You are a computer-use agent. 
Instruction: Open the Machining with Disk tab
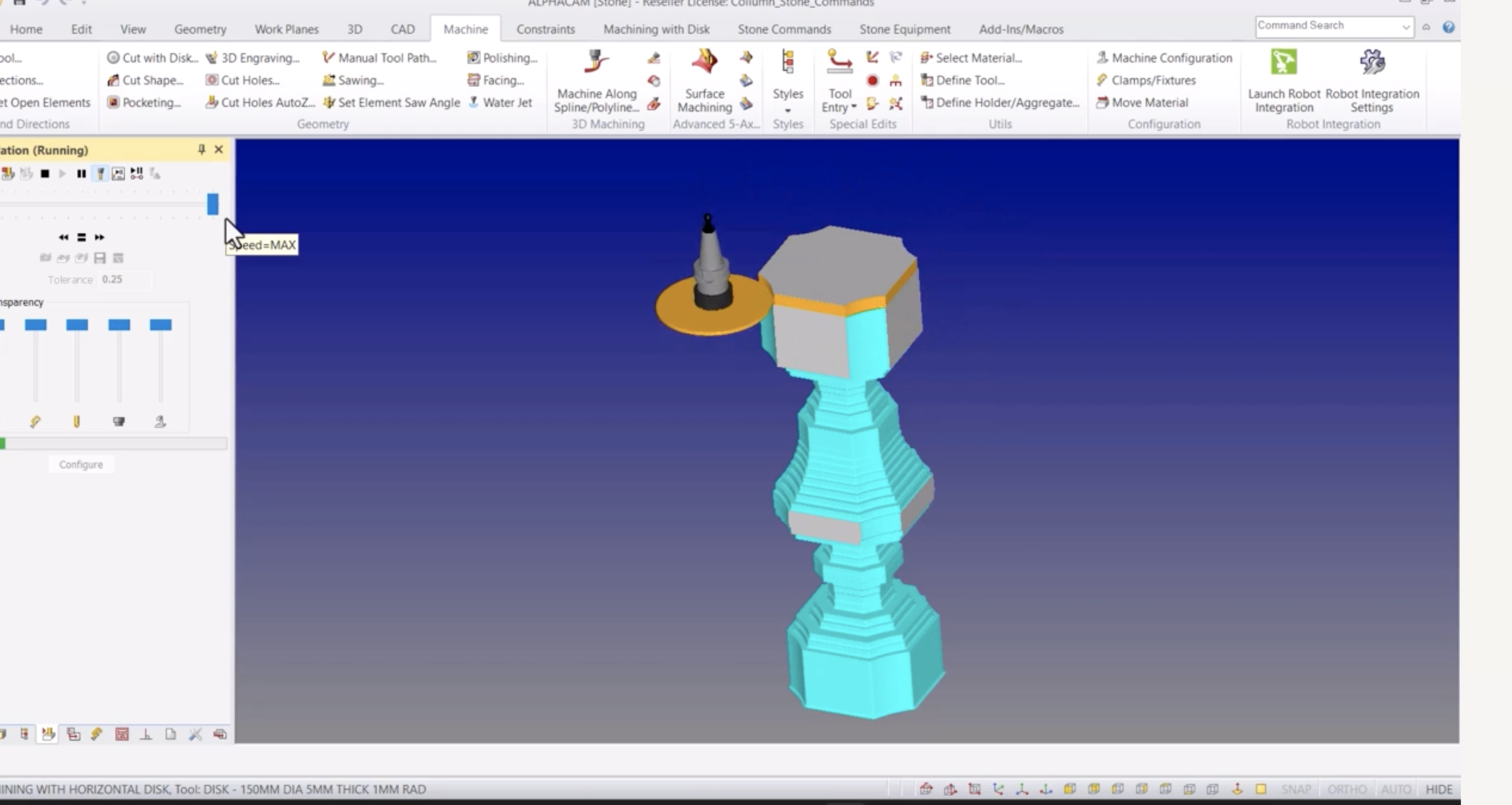[x=656, y=29]
